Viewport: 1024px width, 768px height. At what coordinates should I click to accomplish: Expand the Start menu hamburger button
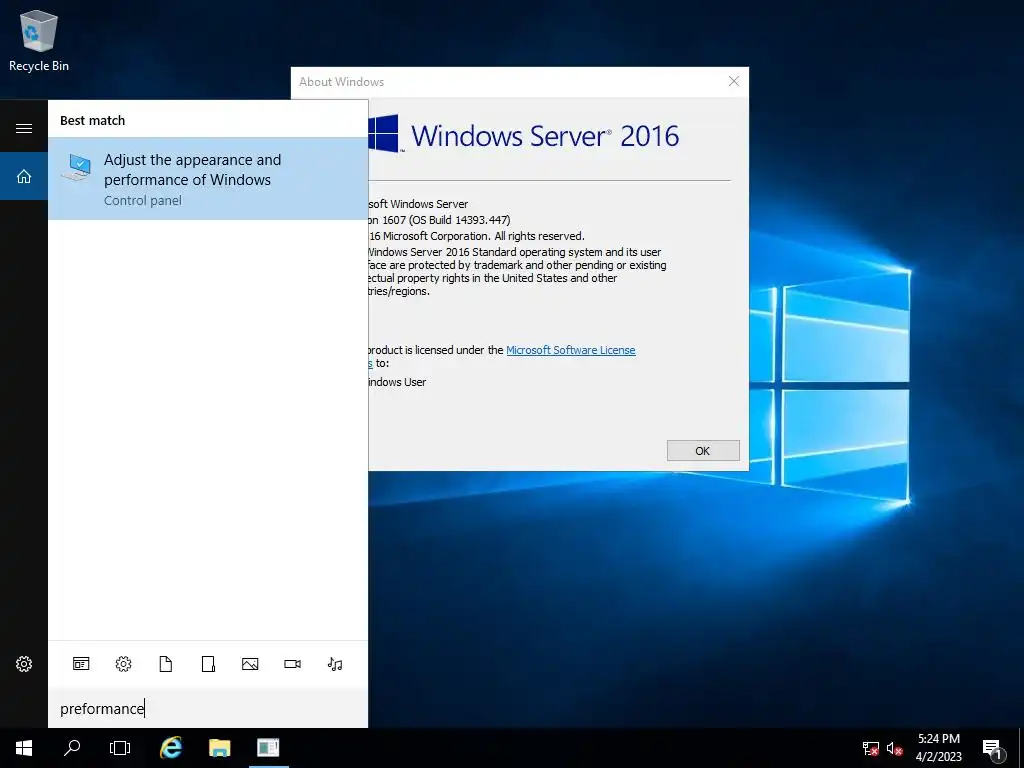[24, 128]
